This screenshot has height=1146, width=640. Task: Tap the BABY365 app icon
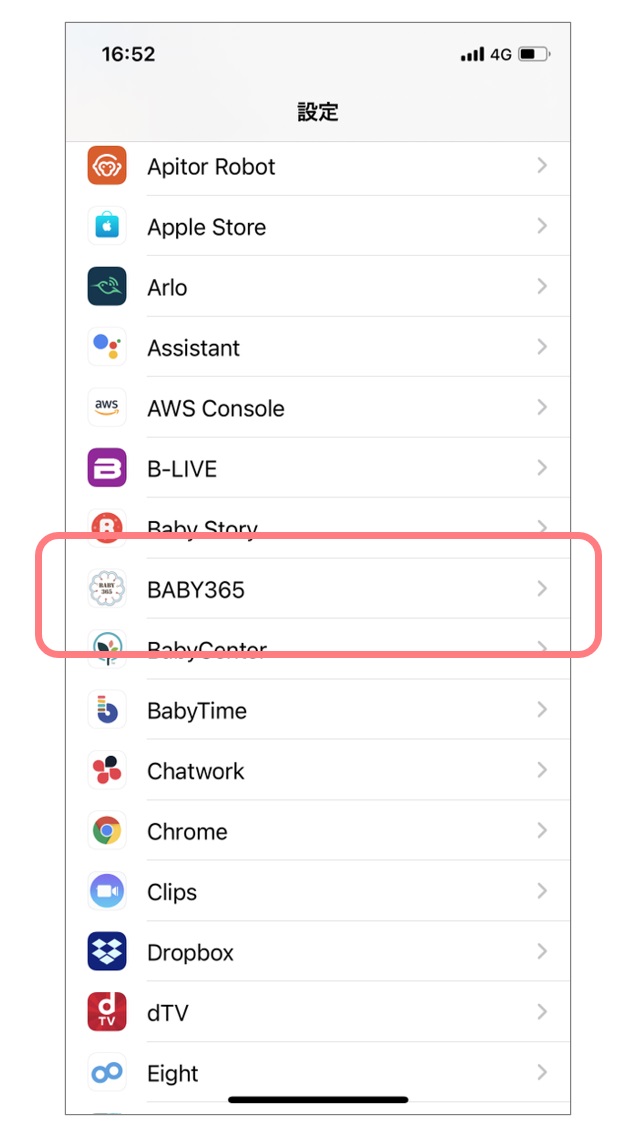click(107, 589)
